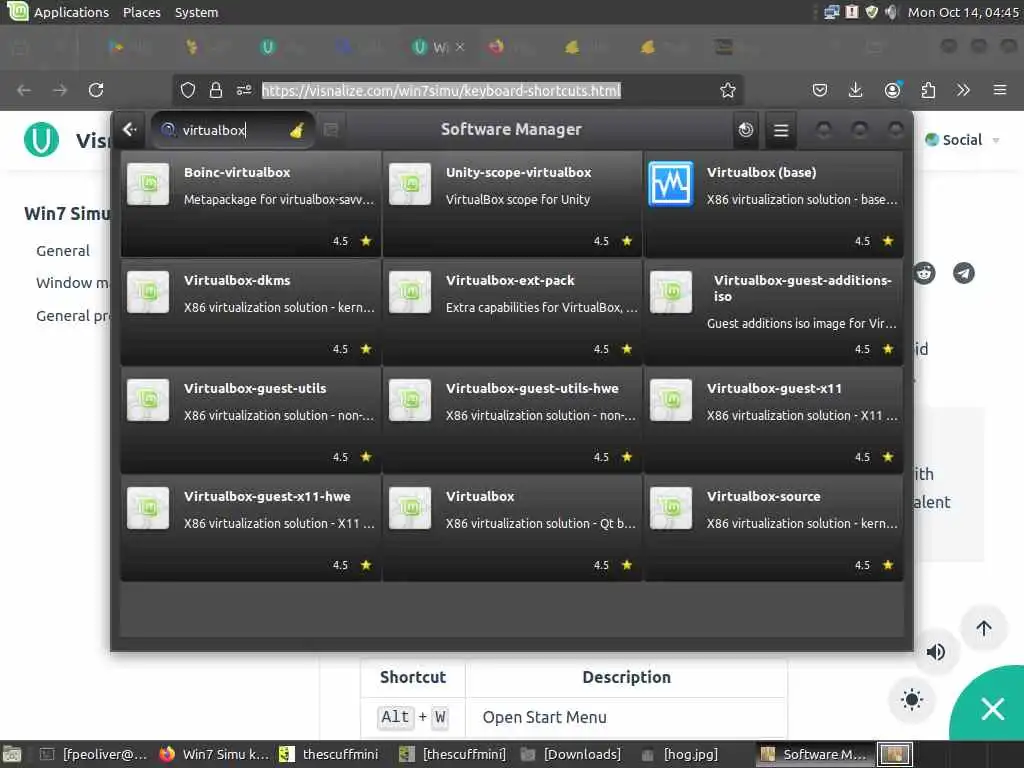
Task: Toggle the webpage sound speaker button
Action: (935, 652)
